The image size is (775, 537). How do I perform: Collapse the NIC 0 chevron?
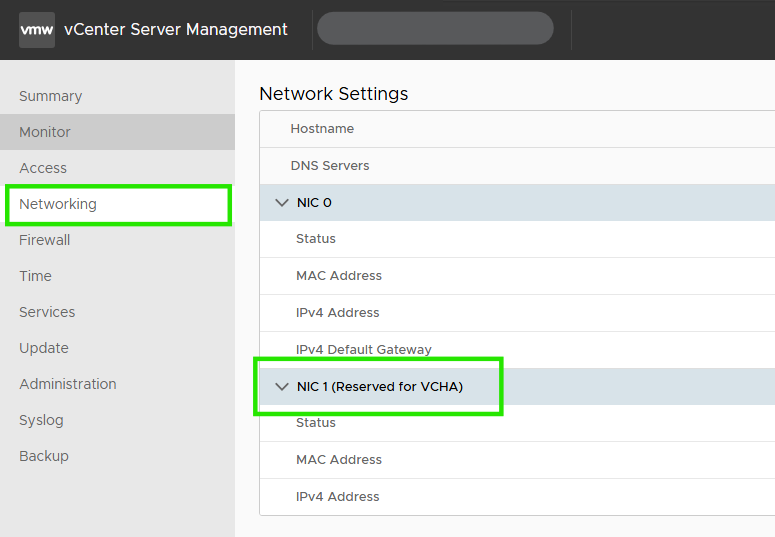pyautogui.click(x=281, y=203)
